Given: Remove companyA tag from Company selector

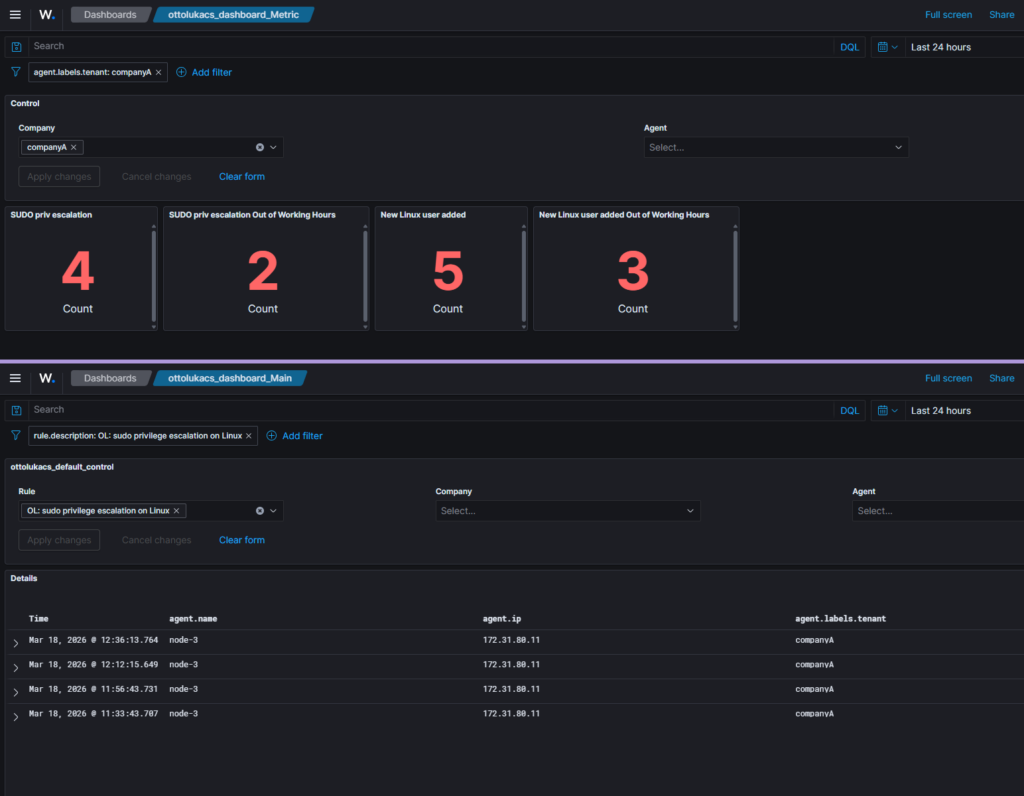Looking at the screenshot, I should click(x=74, y=147).
